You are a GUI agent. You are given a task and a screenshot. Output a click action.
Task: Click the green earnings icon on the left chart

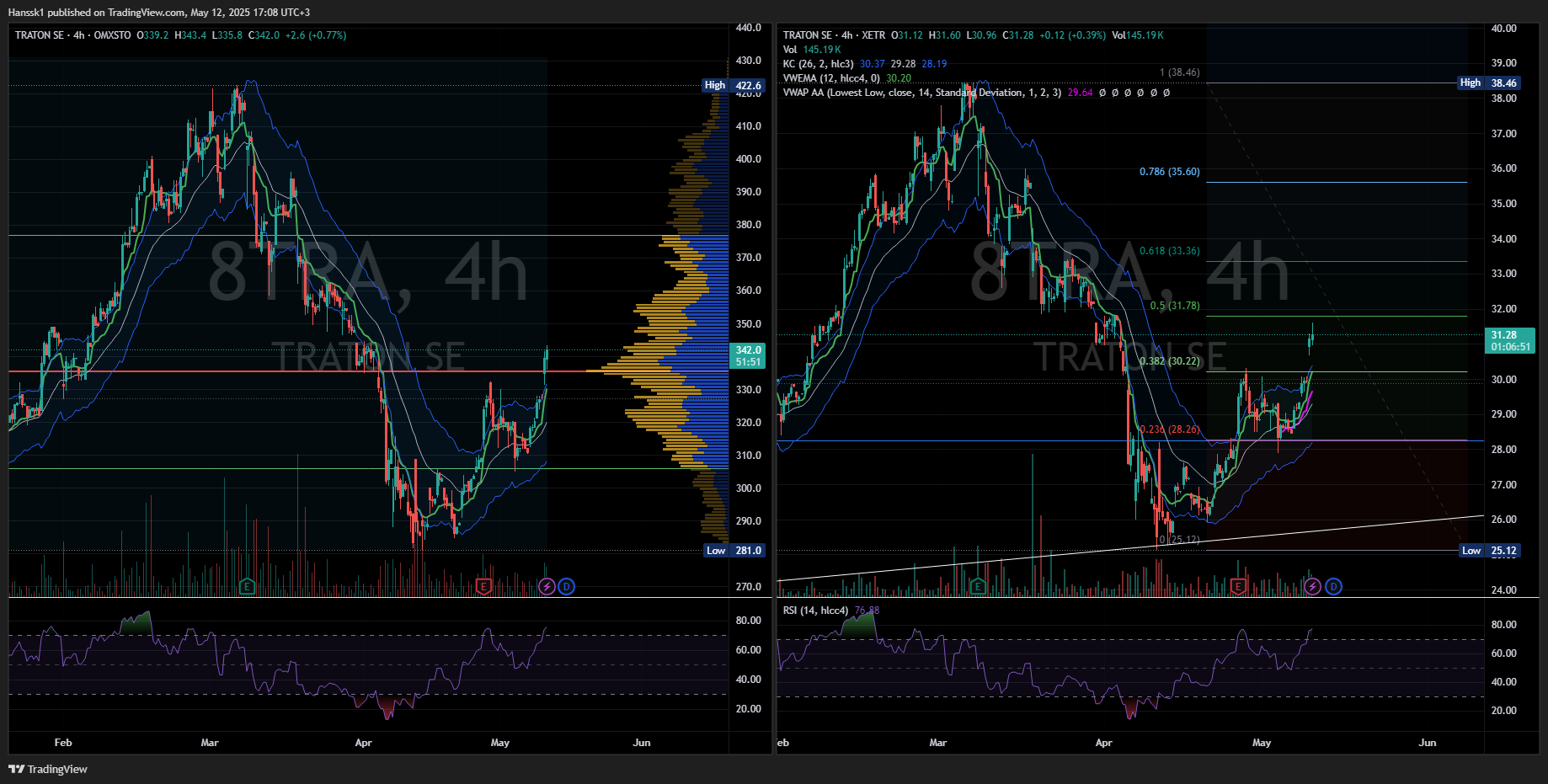tap(247, 586)
